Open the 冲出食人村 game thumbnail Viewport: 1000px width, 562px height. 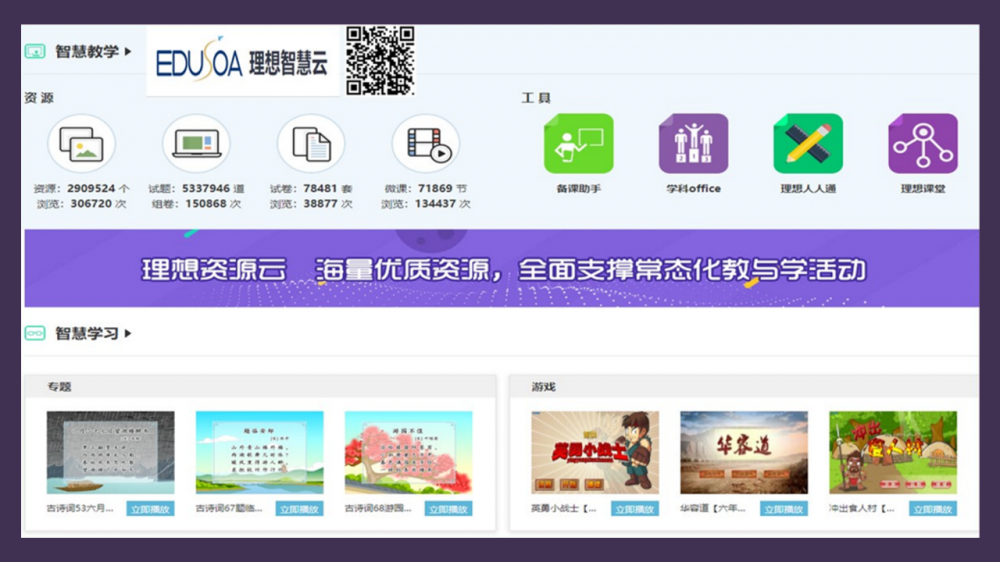click(892, 452)
